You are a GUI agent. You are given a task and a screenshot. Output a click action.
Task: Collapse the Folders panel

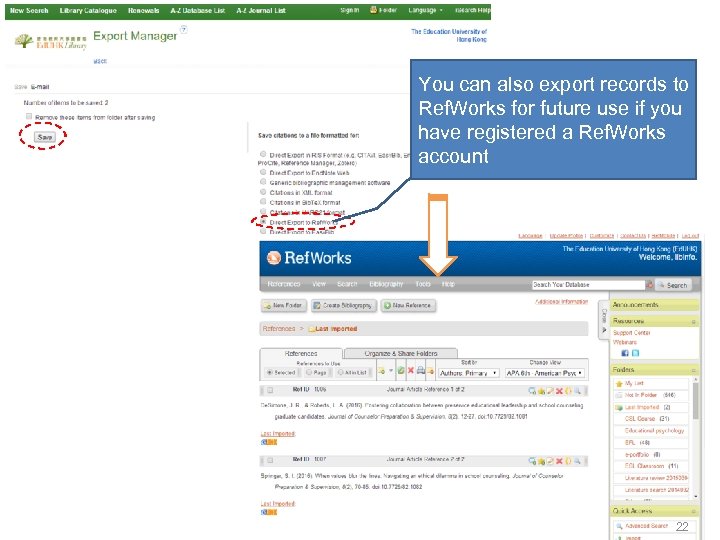coord(693,370)
